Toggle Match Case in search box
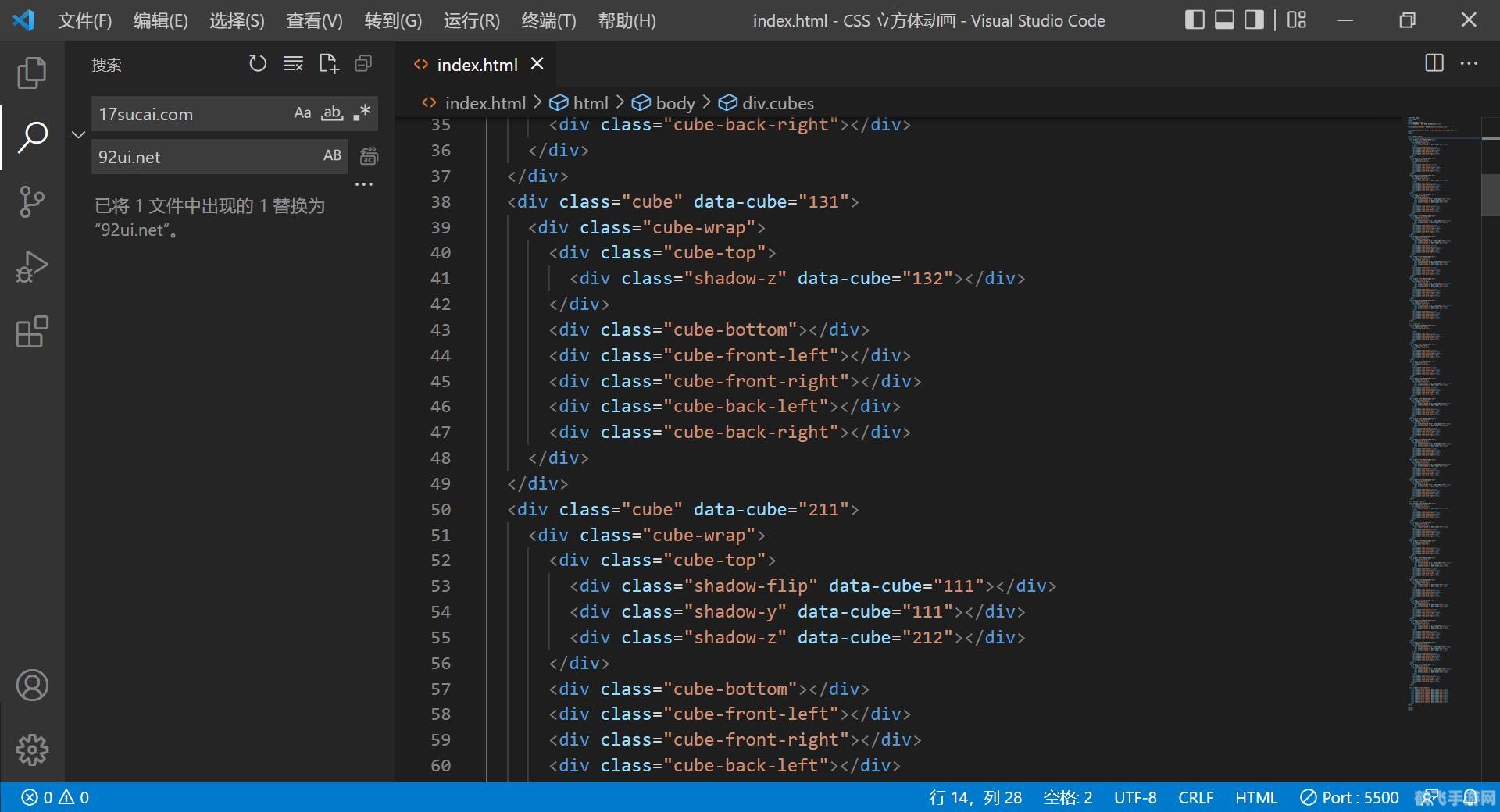 click(302, 113)
